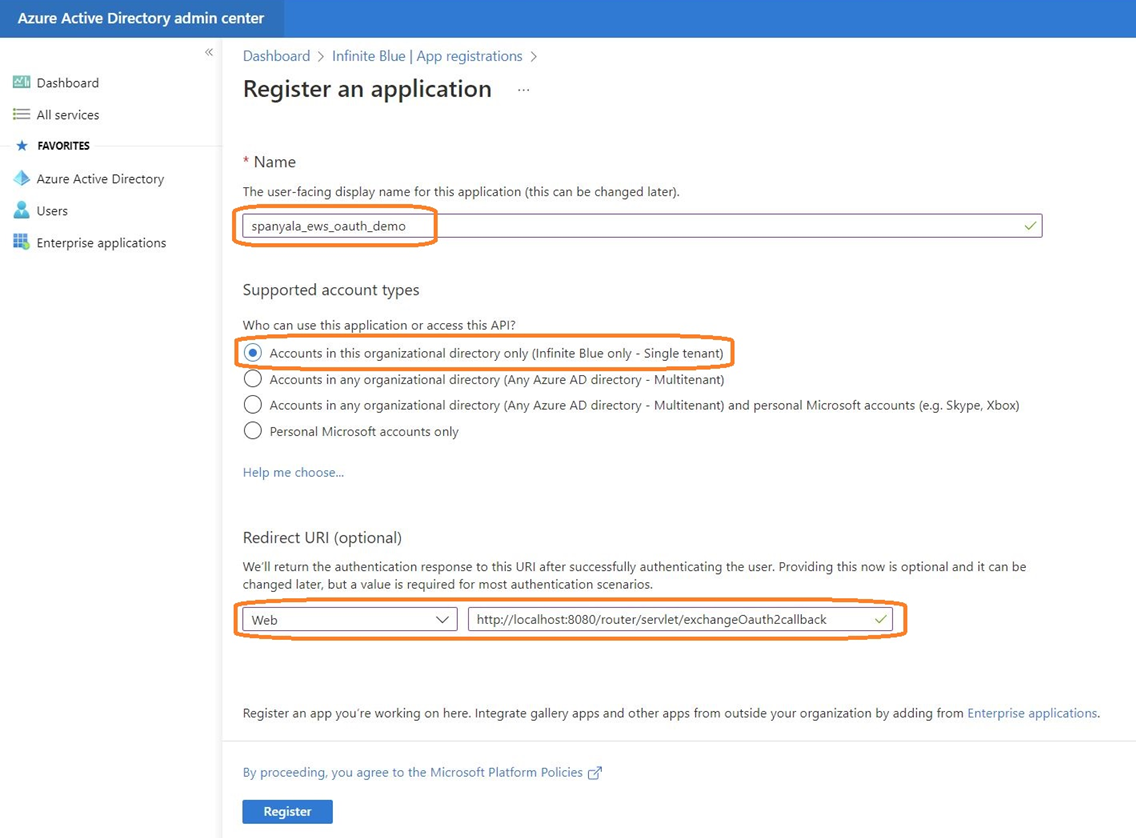Select Accounts in this organizational directory only

[252, 353]
